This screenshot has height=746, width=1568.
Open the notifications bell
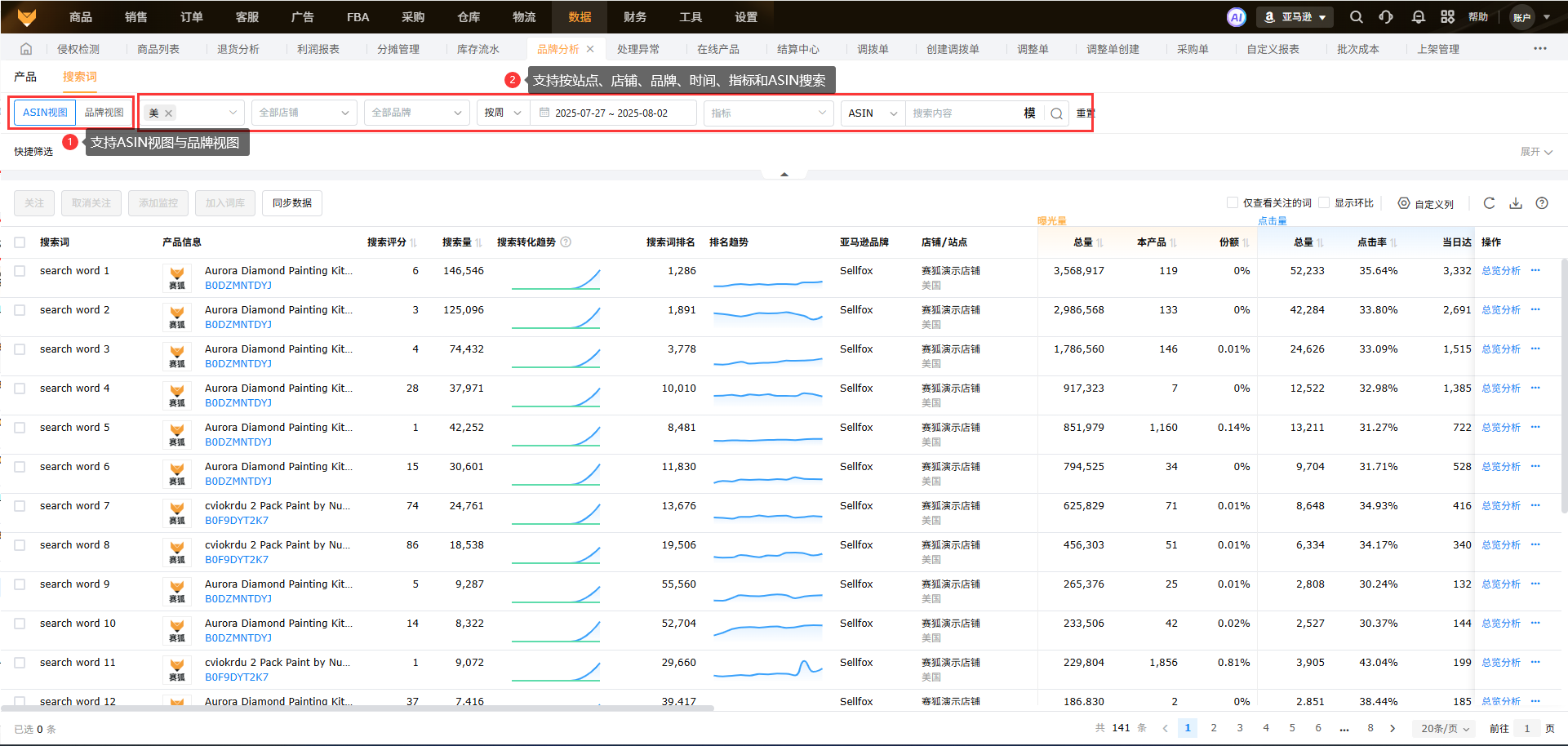[x=1419, y=17]
